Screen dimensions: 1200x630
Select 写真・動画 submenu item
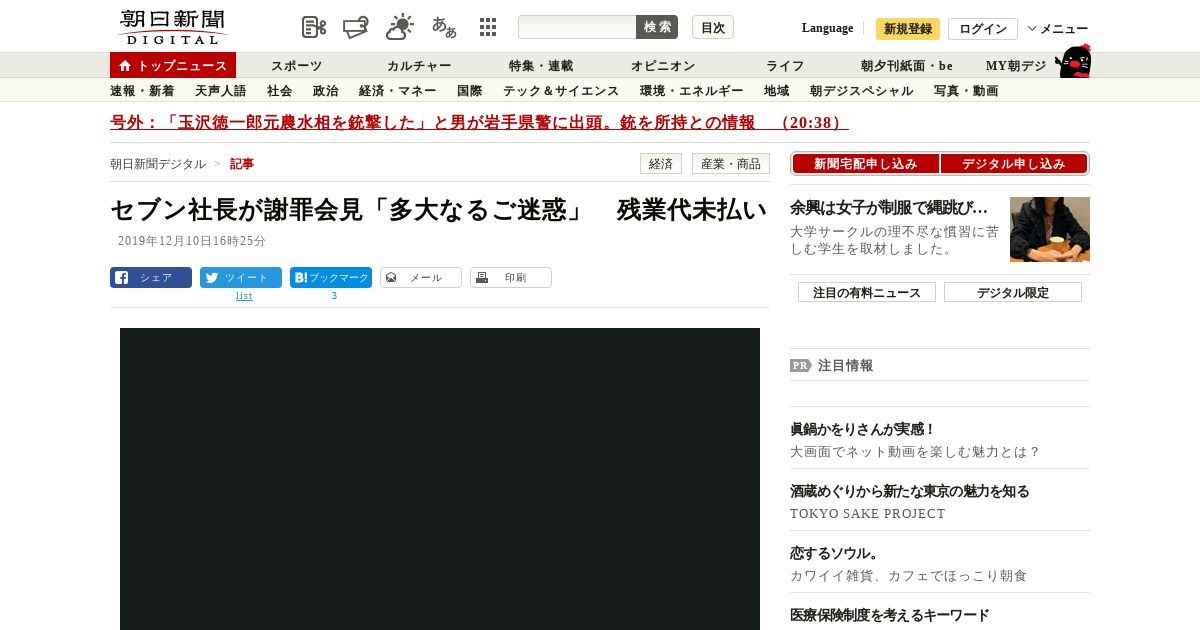point(966,91)
